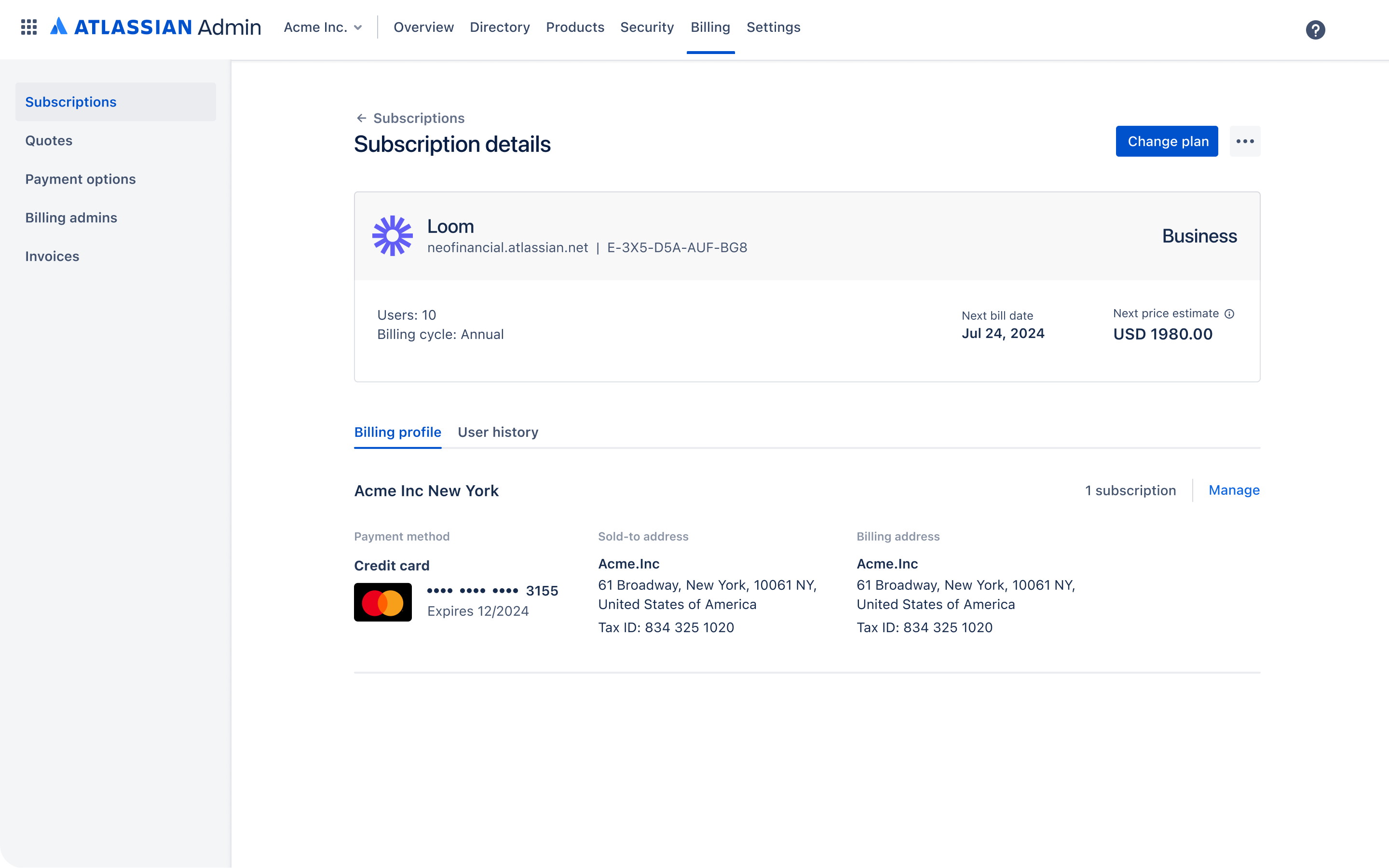The image size is (1389, 868).
Task: Open the Products tab
Action: coord(574,27)
